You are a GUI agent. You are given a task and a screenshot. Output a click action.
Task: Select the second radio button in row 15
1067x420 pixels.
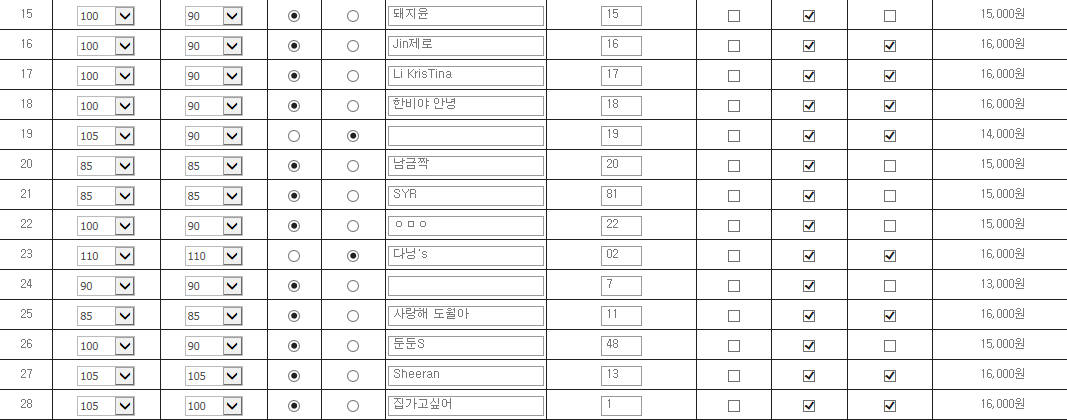pyautogui.click(x=352, y=16)
